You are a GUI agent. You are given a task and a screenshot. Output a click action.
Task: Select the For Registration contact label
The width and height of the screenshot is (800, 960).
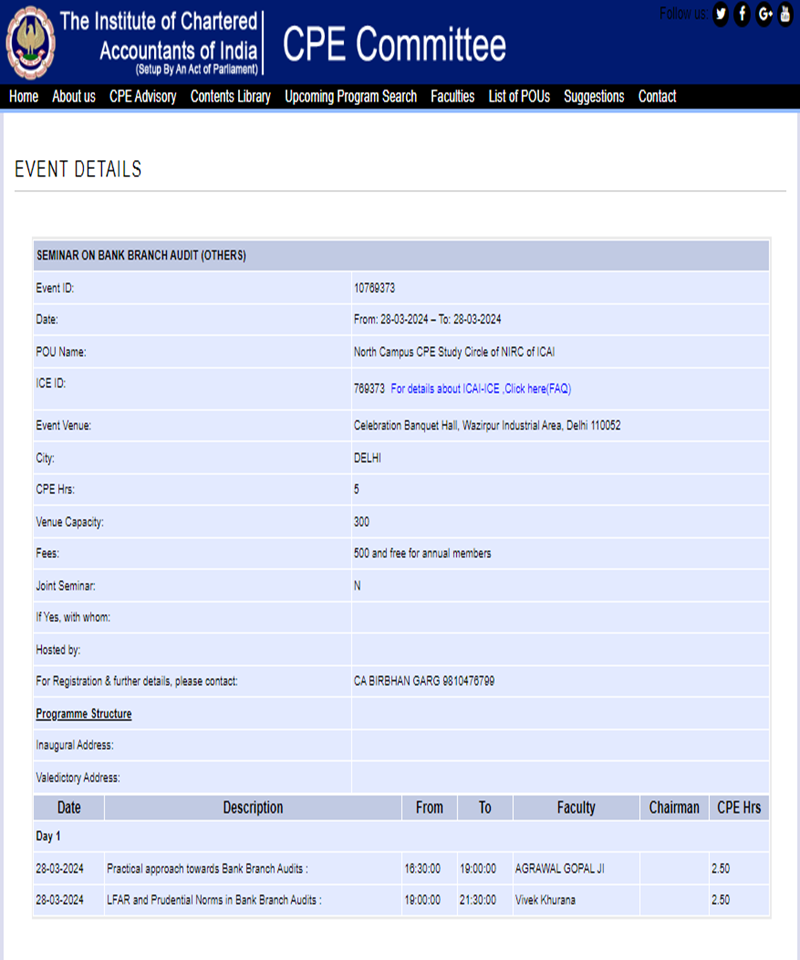tap(136, 681)
